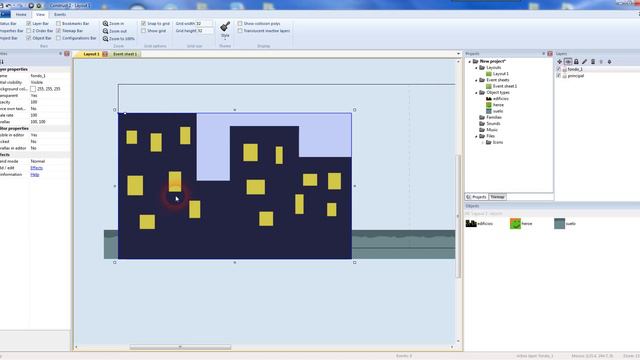Toggle principal layer visibility checkbox
The image size is (640, 360).
(x=559, y=76)
